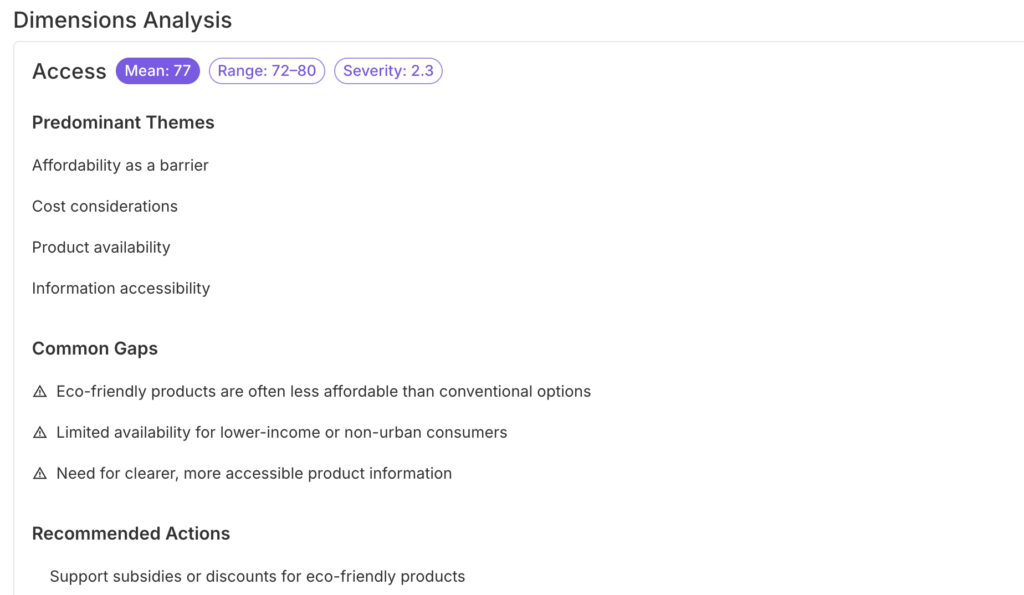The height and width of the screenshot is (595, 1024).
Task: Click the Recommended Actions heading
Action: 131,533
